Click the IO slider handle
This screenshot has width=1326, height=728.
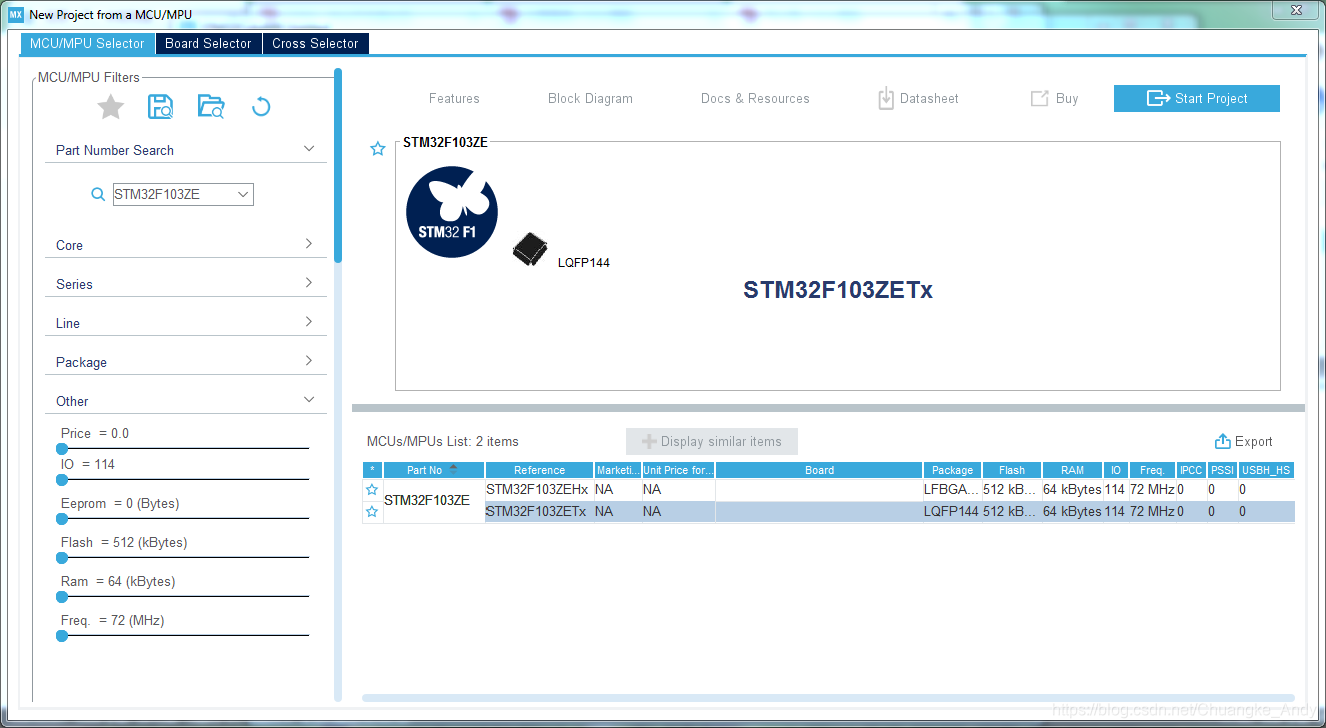tap(62, 480)
